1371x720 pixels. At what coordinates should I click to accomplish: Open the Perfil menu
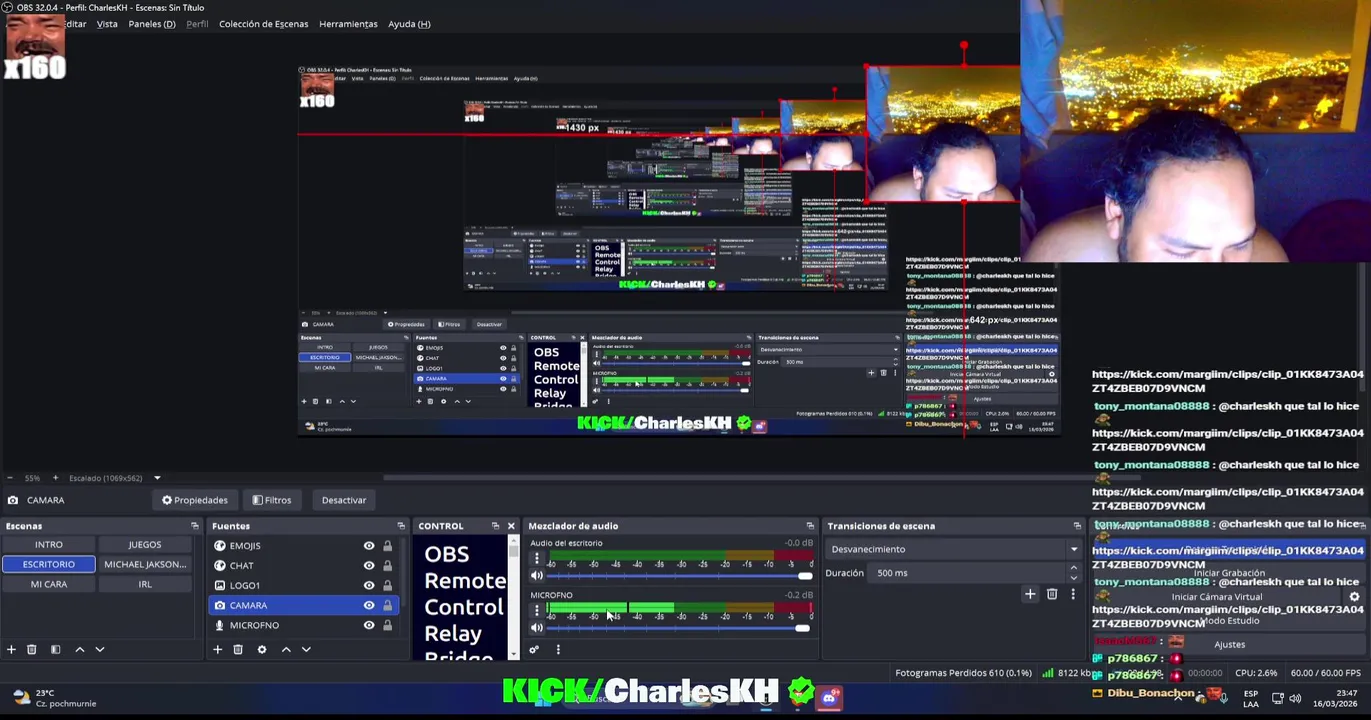[x=197, y=24]
